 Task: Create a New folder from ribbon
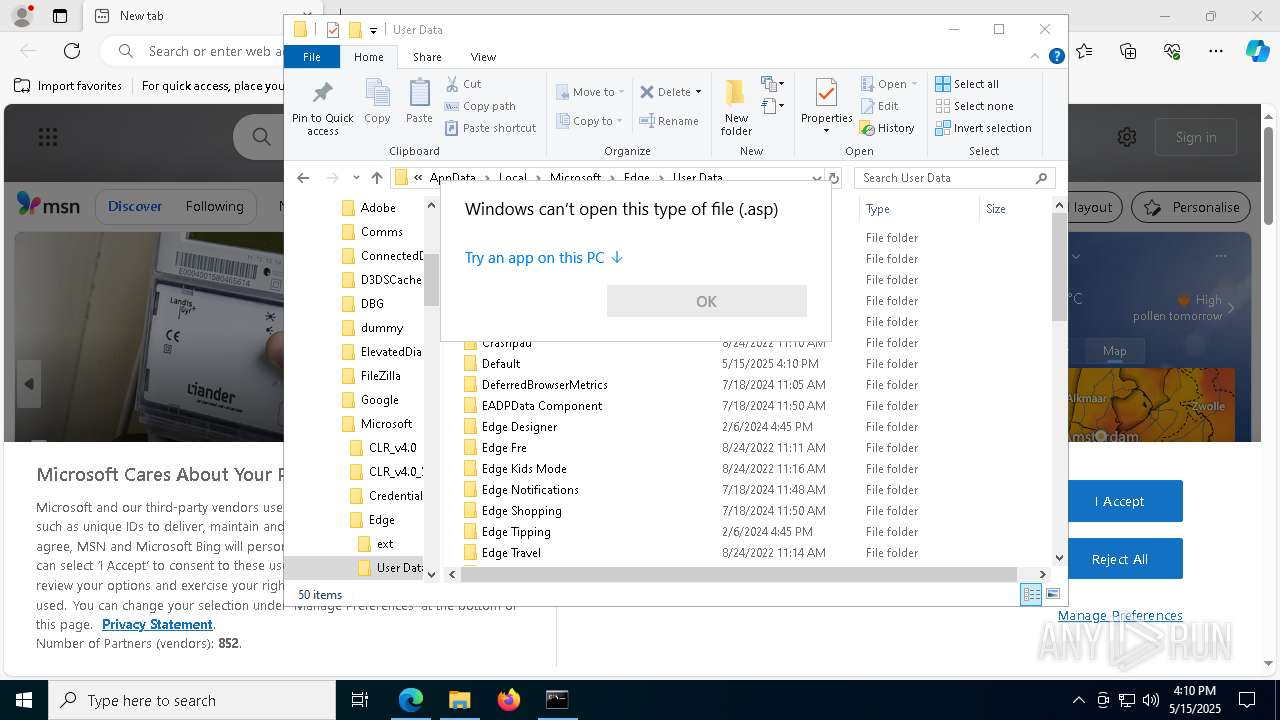click(x=736, y=108)
